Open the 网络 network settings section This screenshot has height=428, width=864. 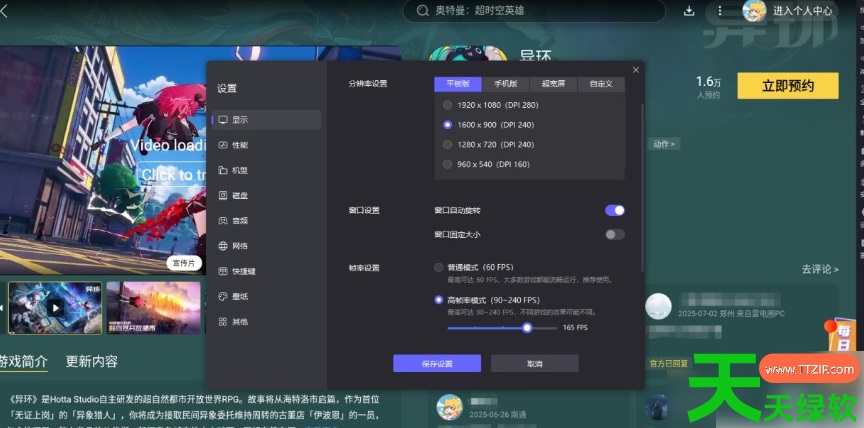[266, 246]
